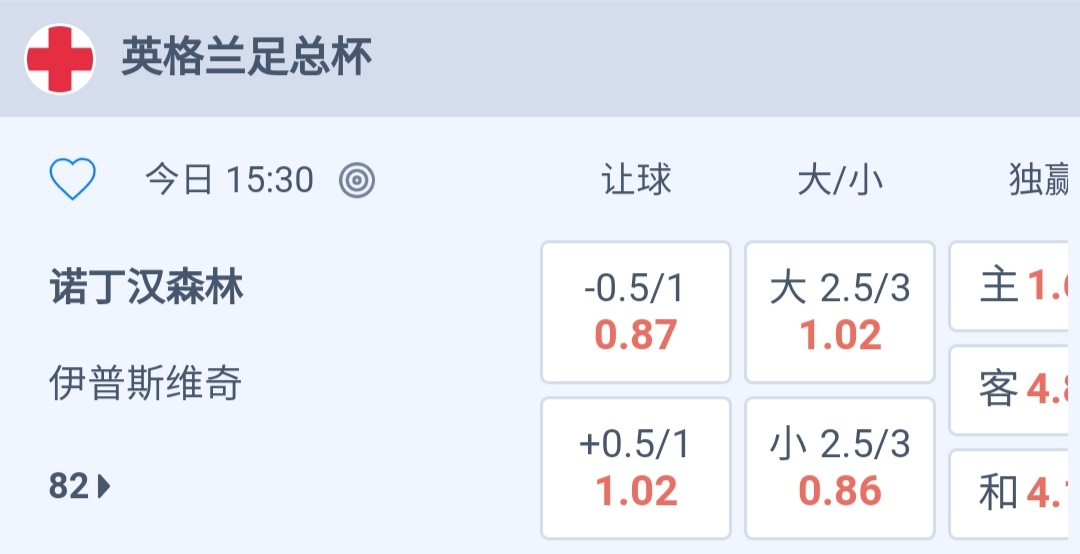This screenshot has width=1080, height=554.
Task: Open 诺丁汉森林 team details
Action: (x=146, y=289)
